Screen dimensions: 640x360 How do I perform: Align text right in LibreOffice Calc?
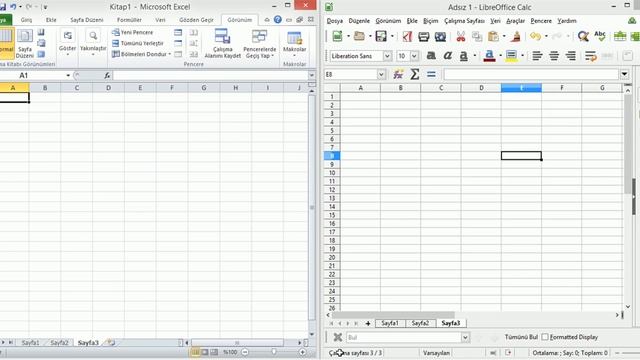[x=571, y=56]
